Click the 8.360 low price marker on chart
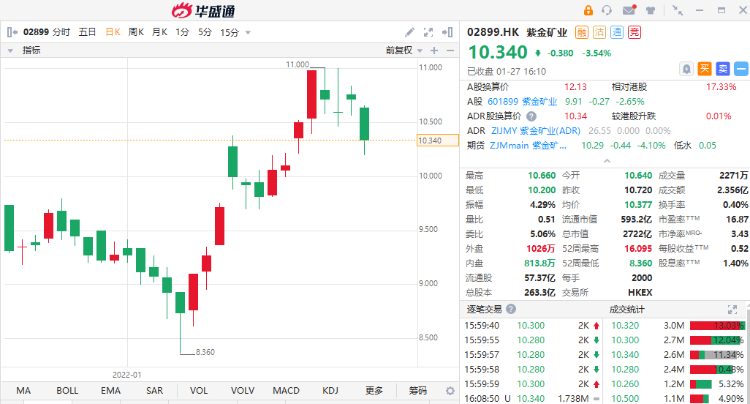Screen dimensions: 750x404 205,352
